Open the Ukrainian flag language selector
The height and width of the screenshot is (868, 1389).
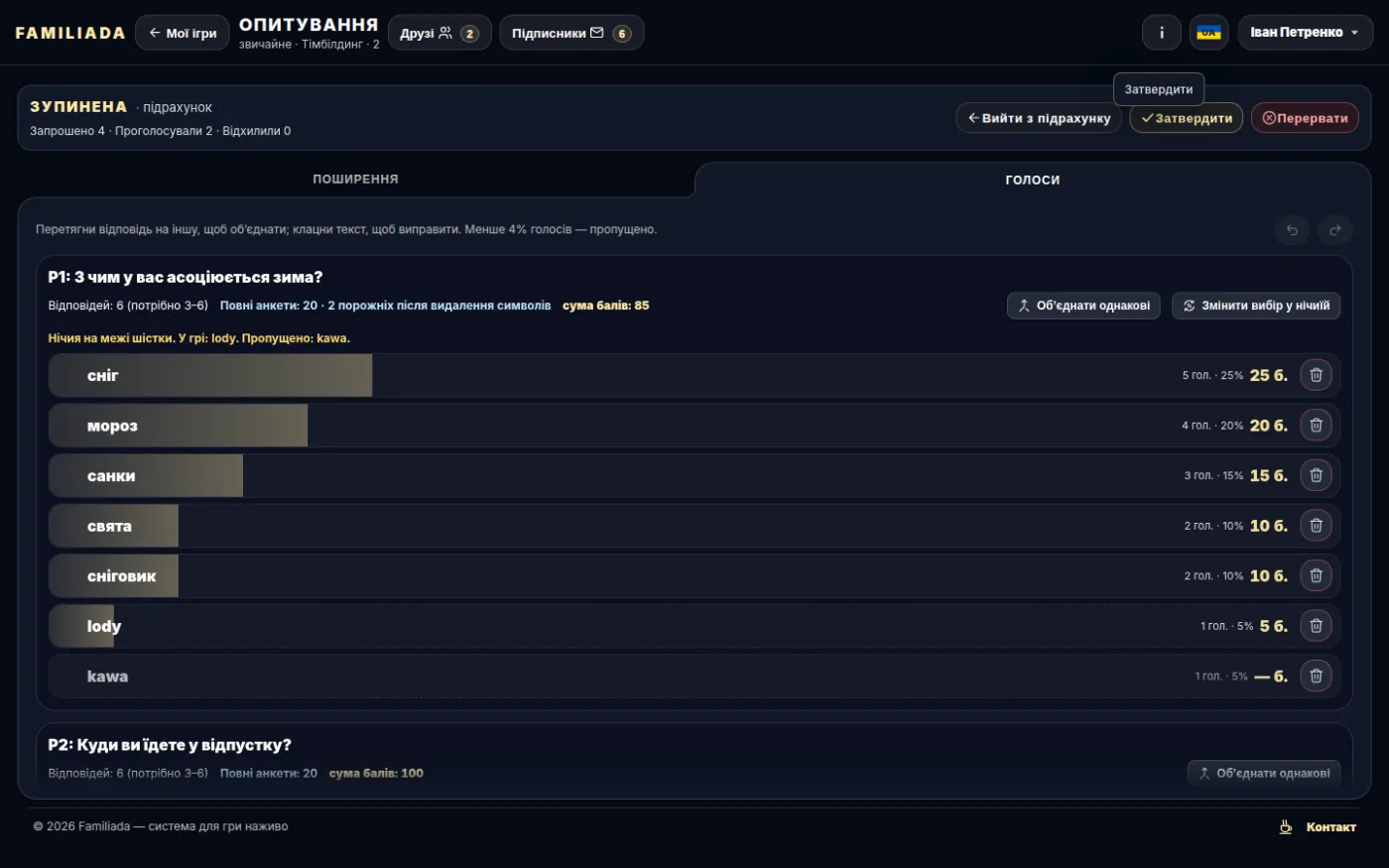(x=1208, y=33)
